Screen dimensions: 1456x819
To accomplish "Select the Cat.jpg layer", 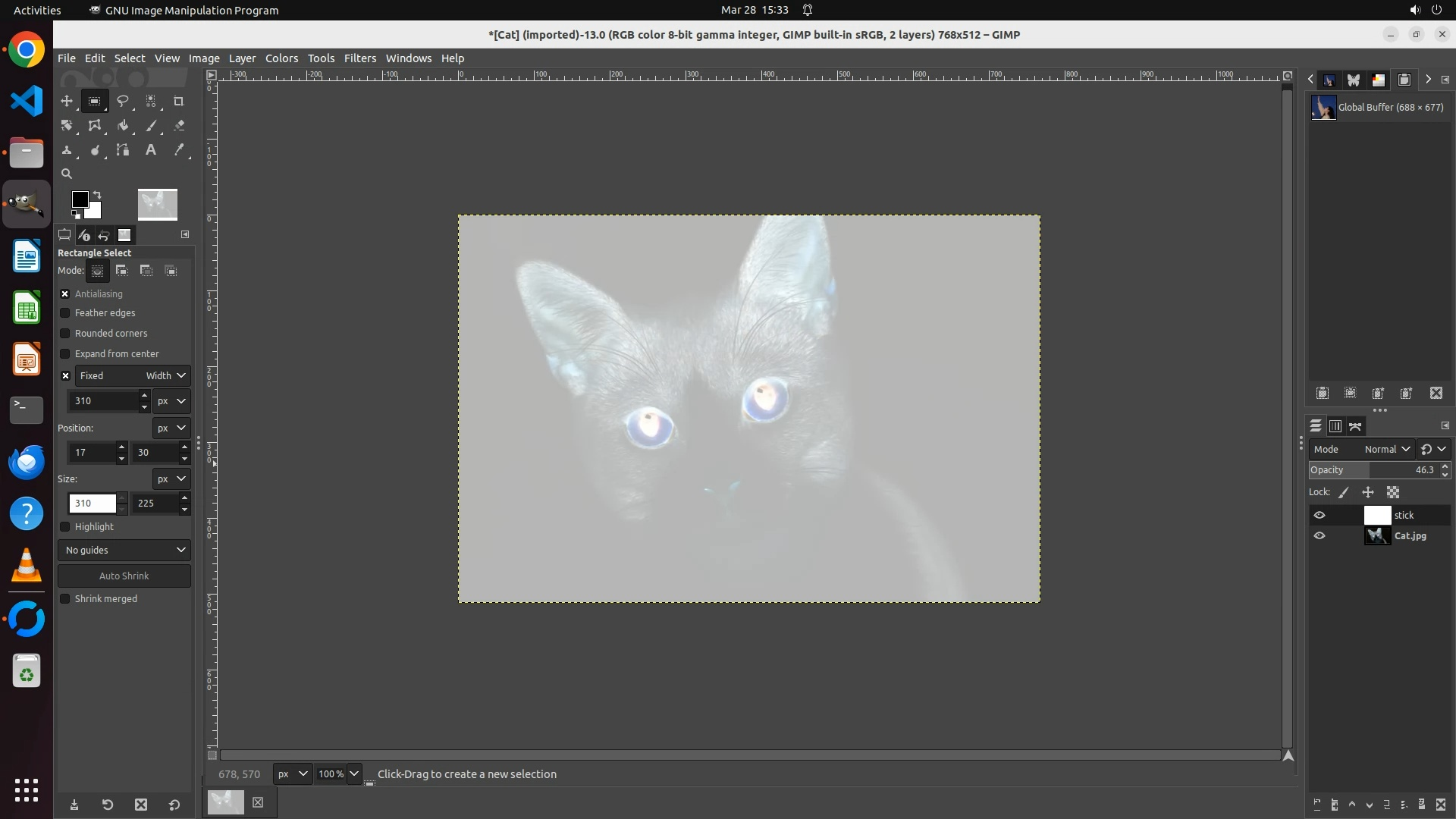I will (1409, 536).
